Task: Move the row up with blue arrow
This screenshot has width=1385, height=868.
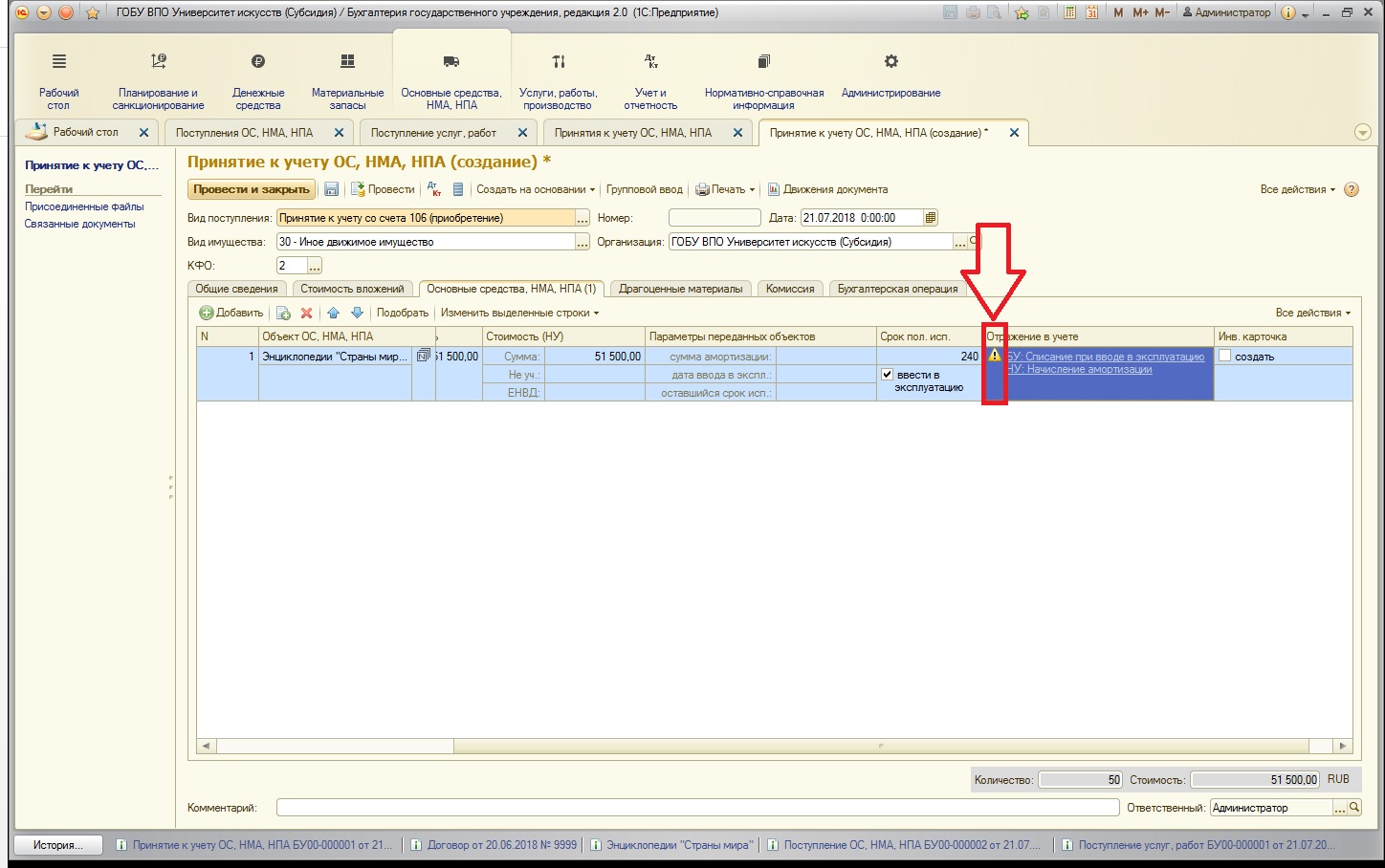Action: point(333,313)
